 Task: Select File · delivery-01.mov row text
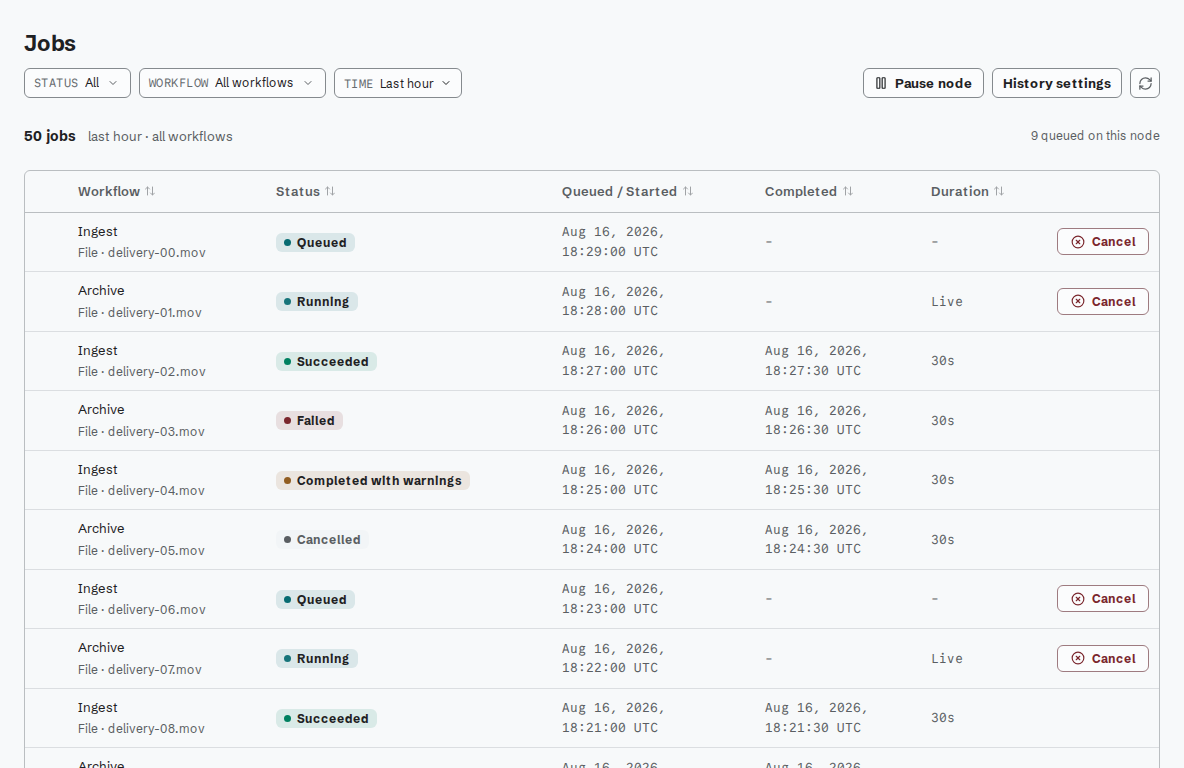pyautogui.click(x=140, y=312)
